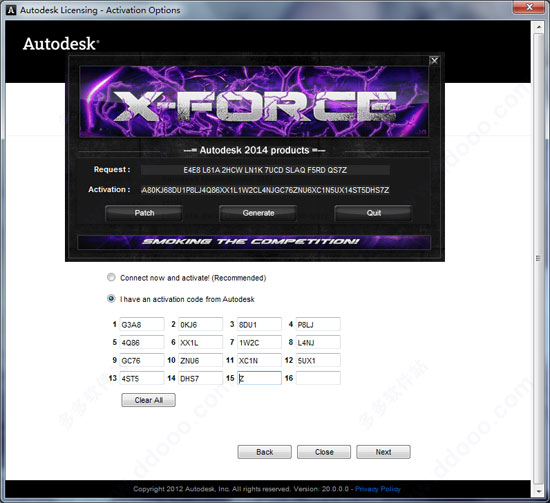The width and height of the screenshot is (550, 503).
Task: Click activation field 13 containing 4ST5
Action: tap(142, 378)
